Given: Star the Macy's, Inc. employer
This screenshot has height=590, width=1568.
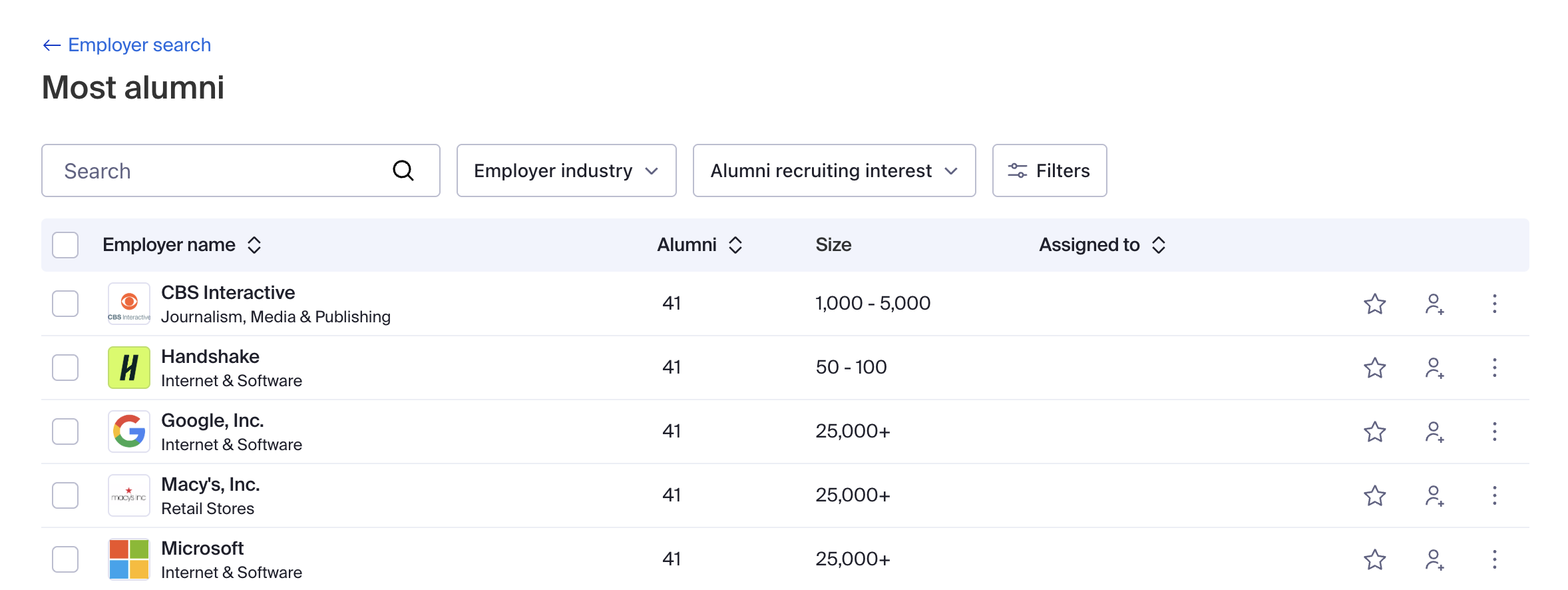Looking at the screenshot, I should 1374,495.
